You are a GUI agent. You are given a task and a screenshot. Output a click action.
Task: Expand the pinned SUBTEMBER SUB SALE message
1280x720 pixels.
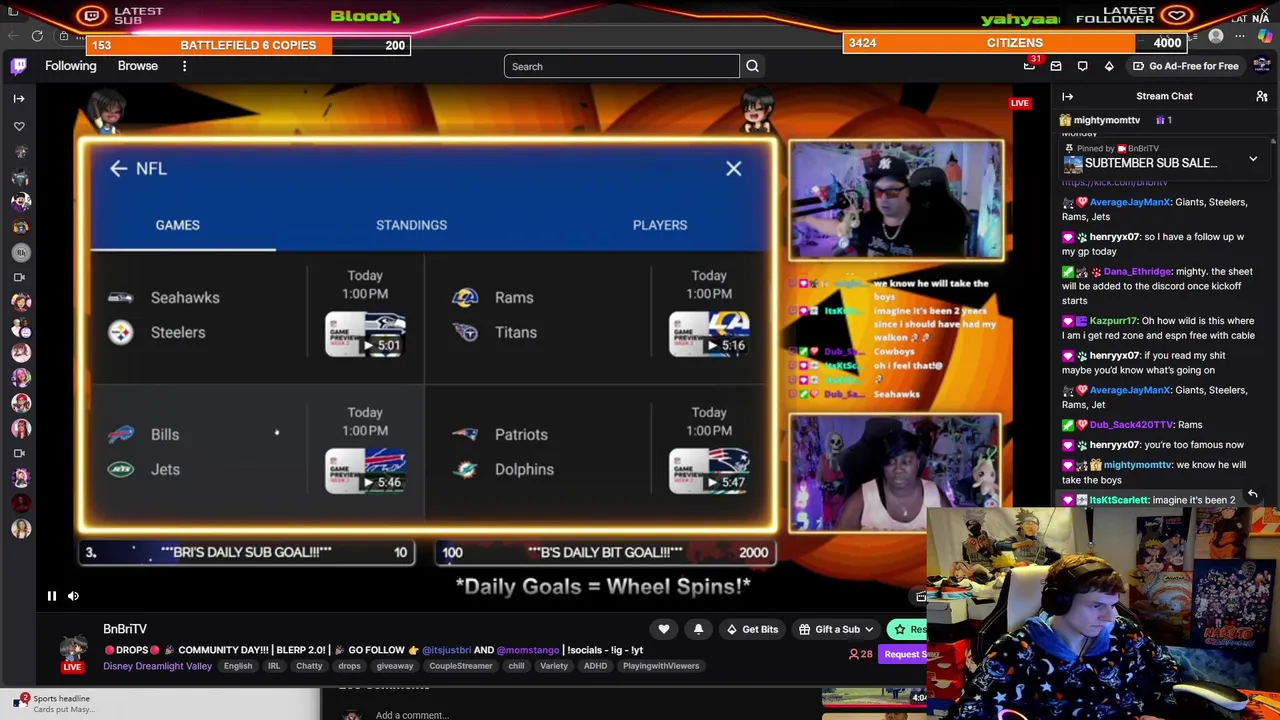pos(1253,159)
